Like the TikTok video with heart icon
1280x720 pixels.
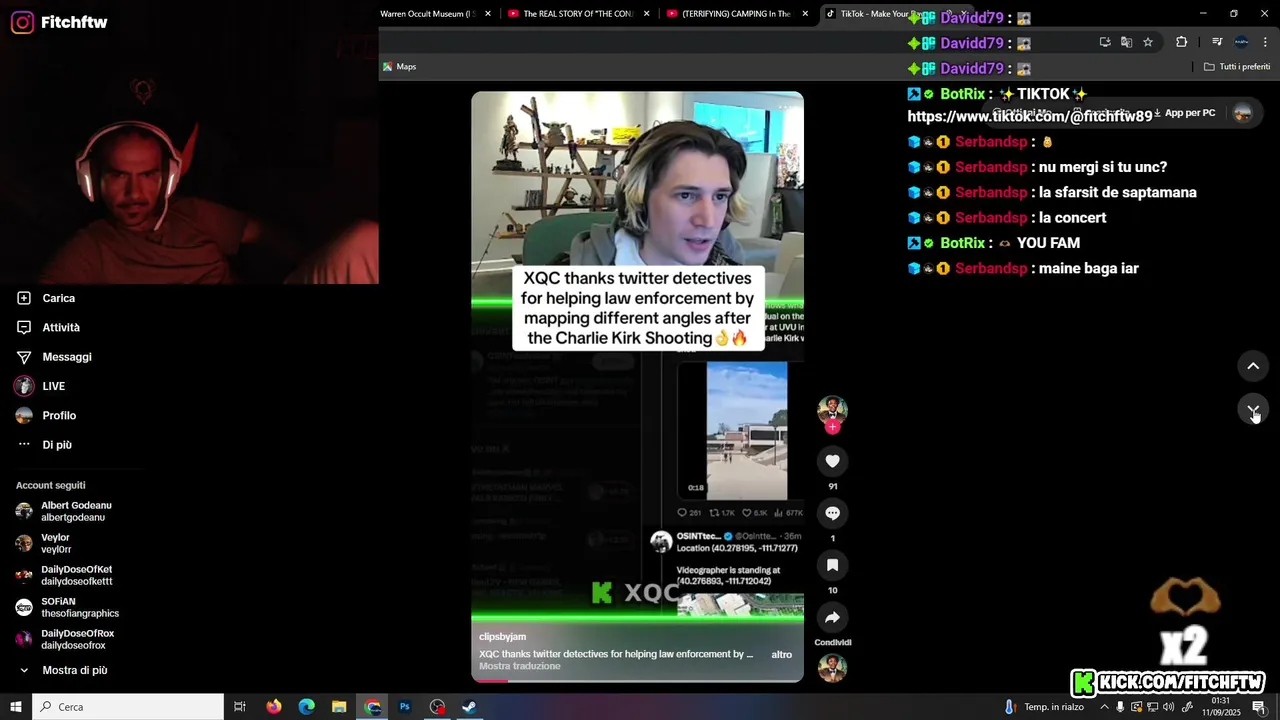click(832, 461)
